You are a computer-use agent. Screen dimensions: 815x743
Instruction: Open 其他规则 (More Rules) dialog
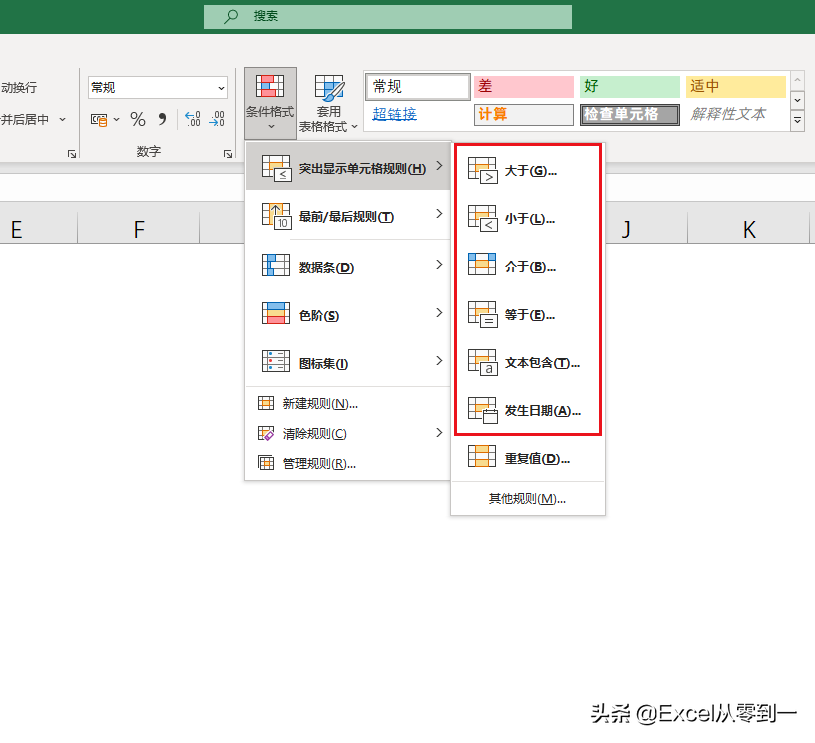tap(528, 498)
